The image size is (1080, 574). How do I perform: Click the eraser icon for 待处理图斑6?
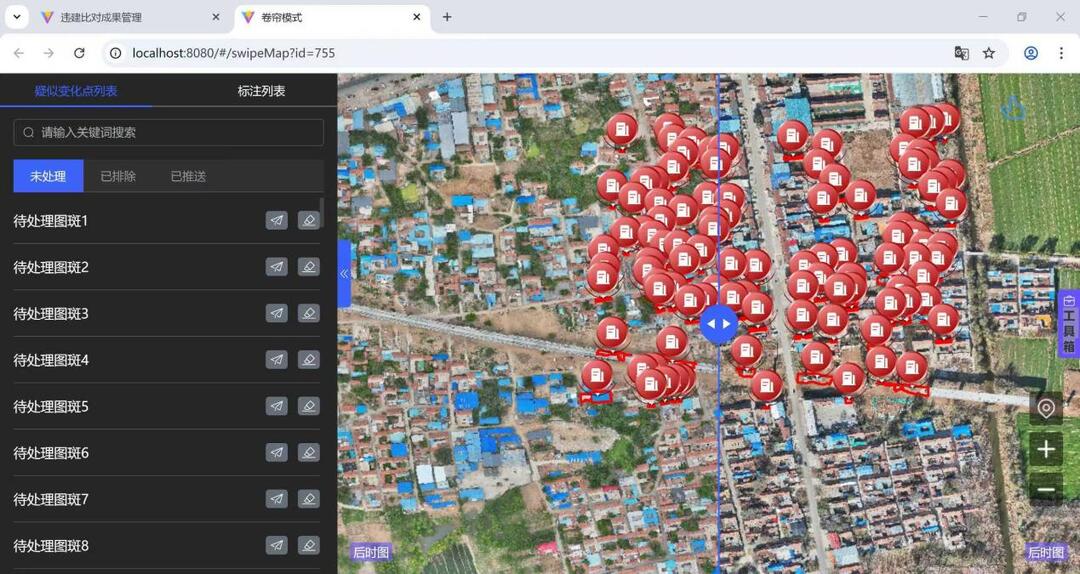tap(309, 453)
